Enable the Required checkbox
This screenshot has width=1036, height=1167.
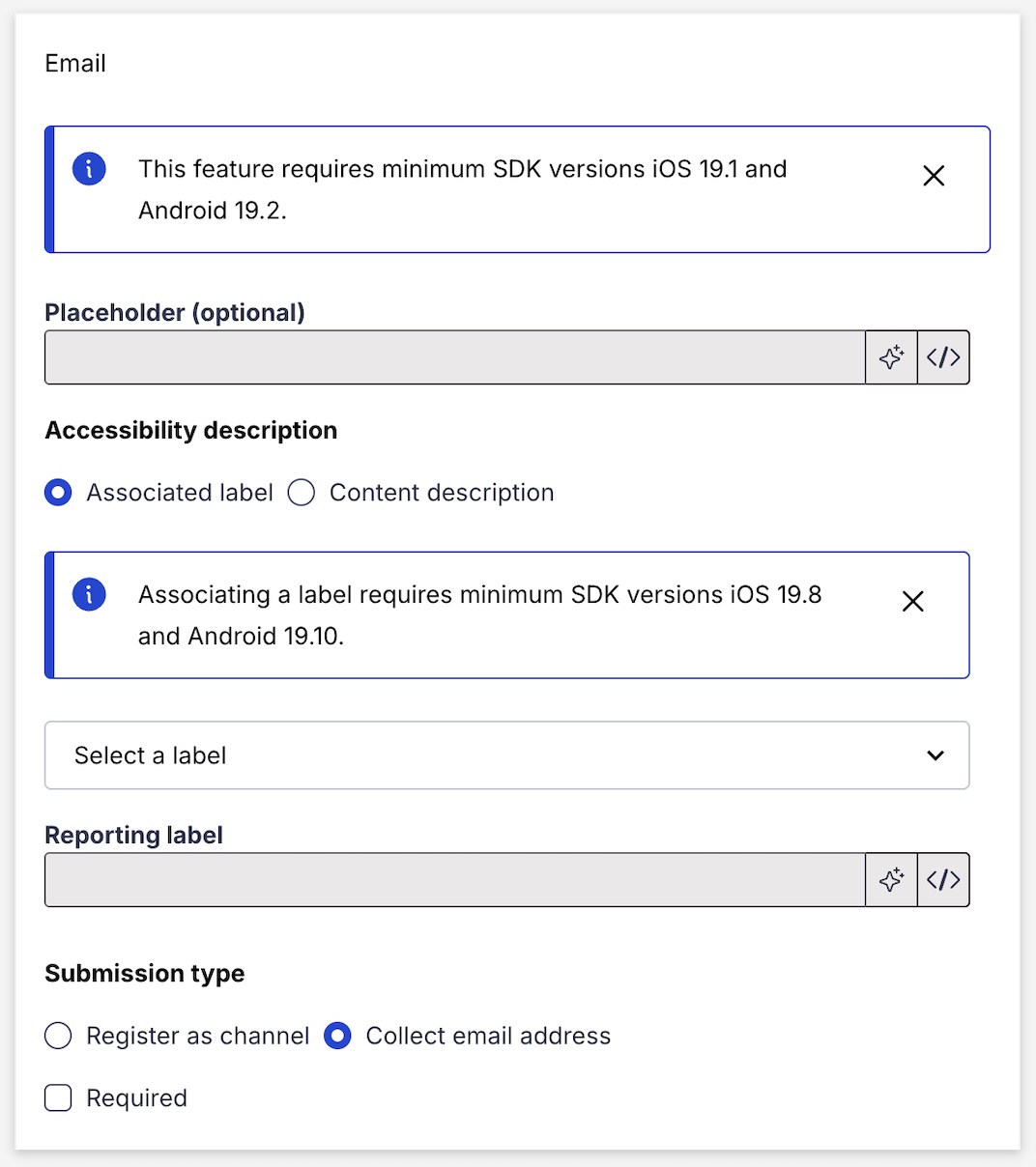point(59,1097)
